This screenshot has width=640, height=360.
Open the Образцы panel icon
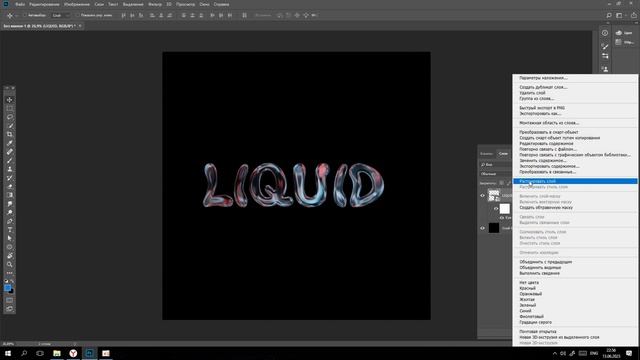pyautogui.click(x=619, y=42)
